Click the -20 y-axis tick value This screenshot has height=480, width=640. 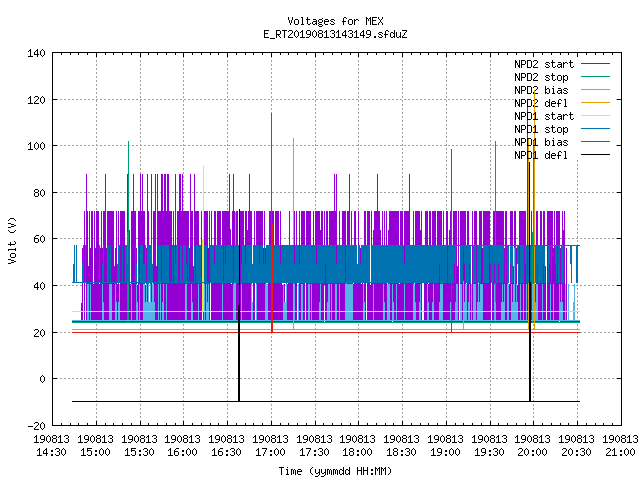tap(36, 426)
